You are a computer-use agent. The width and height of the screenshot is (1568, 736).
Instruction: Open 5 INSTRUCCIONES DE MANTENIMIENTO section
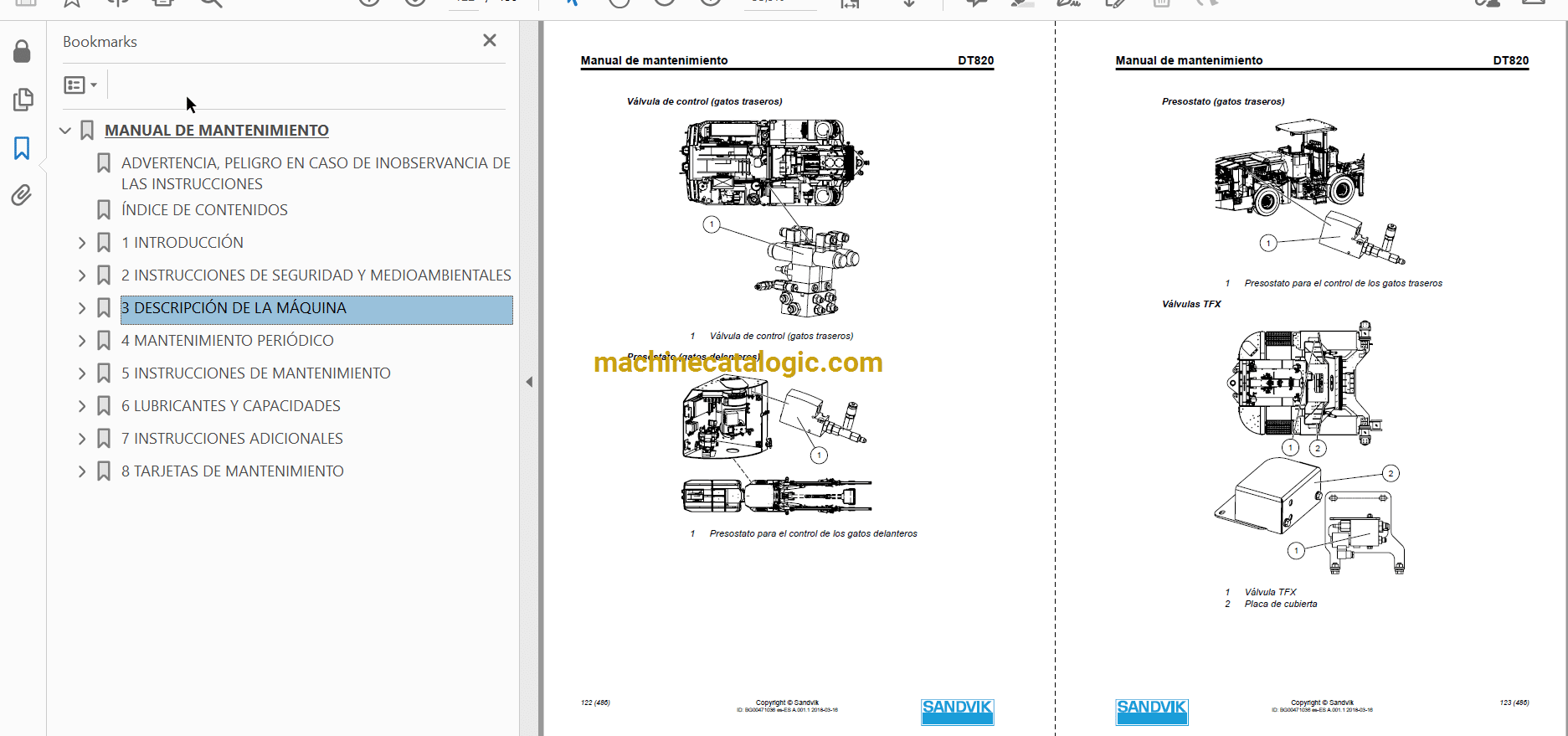pyautogui.click(x=256, y=373)
